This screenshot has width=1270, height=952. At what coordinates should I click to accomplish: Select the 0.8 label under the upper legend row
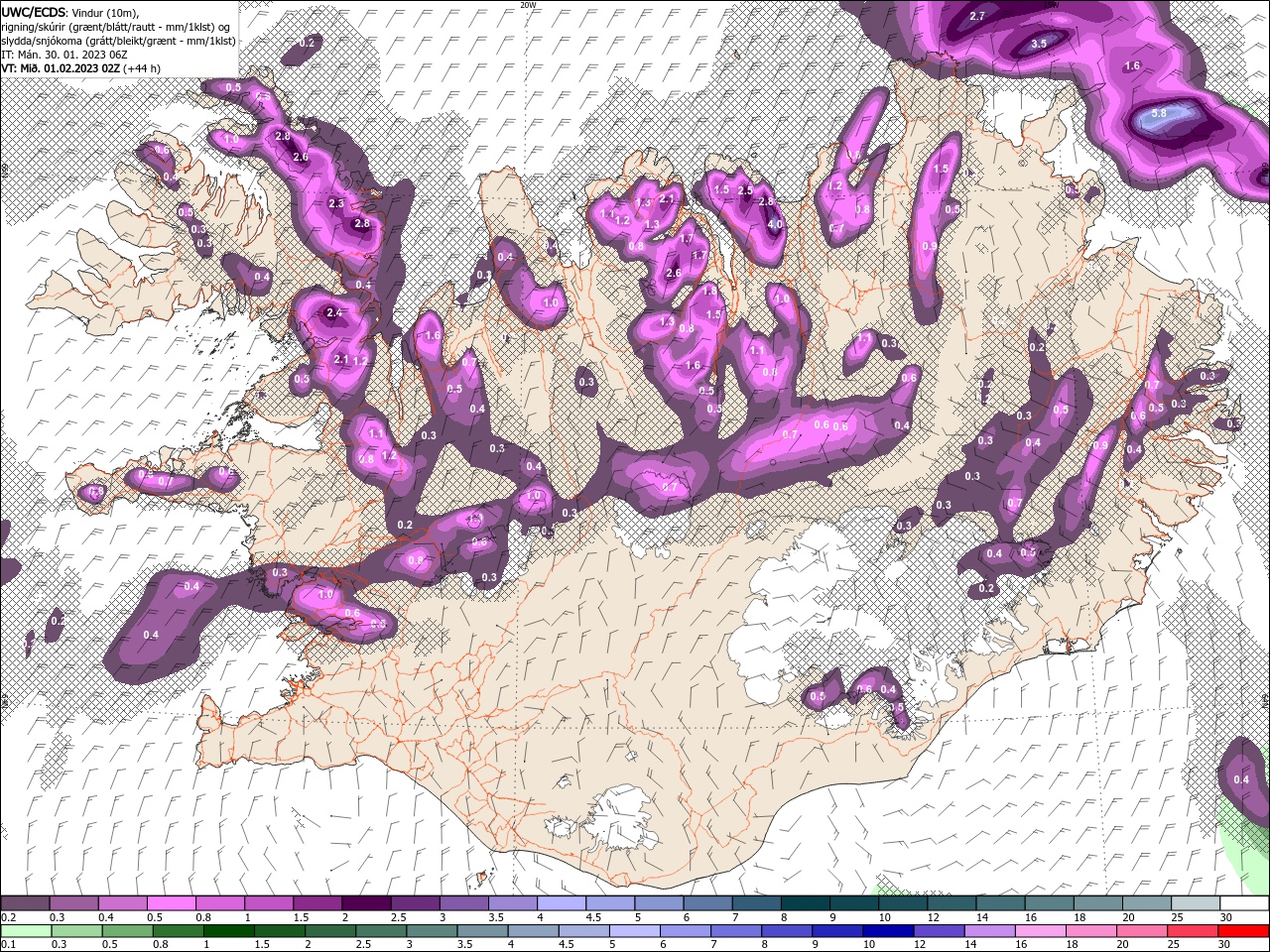[203, 917]
